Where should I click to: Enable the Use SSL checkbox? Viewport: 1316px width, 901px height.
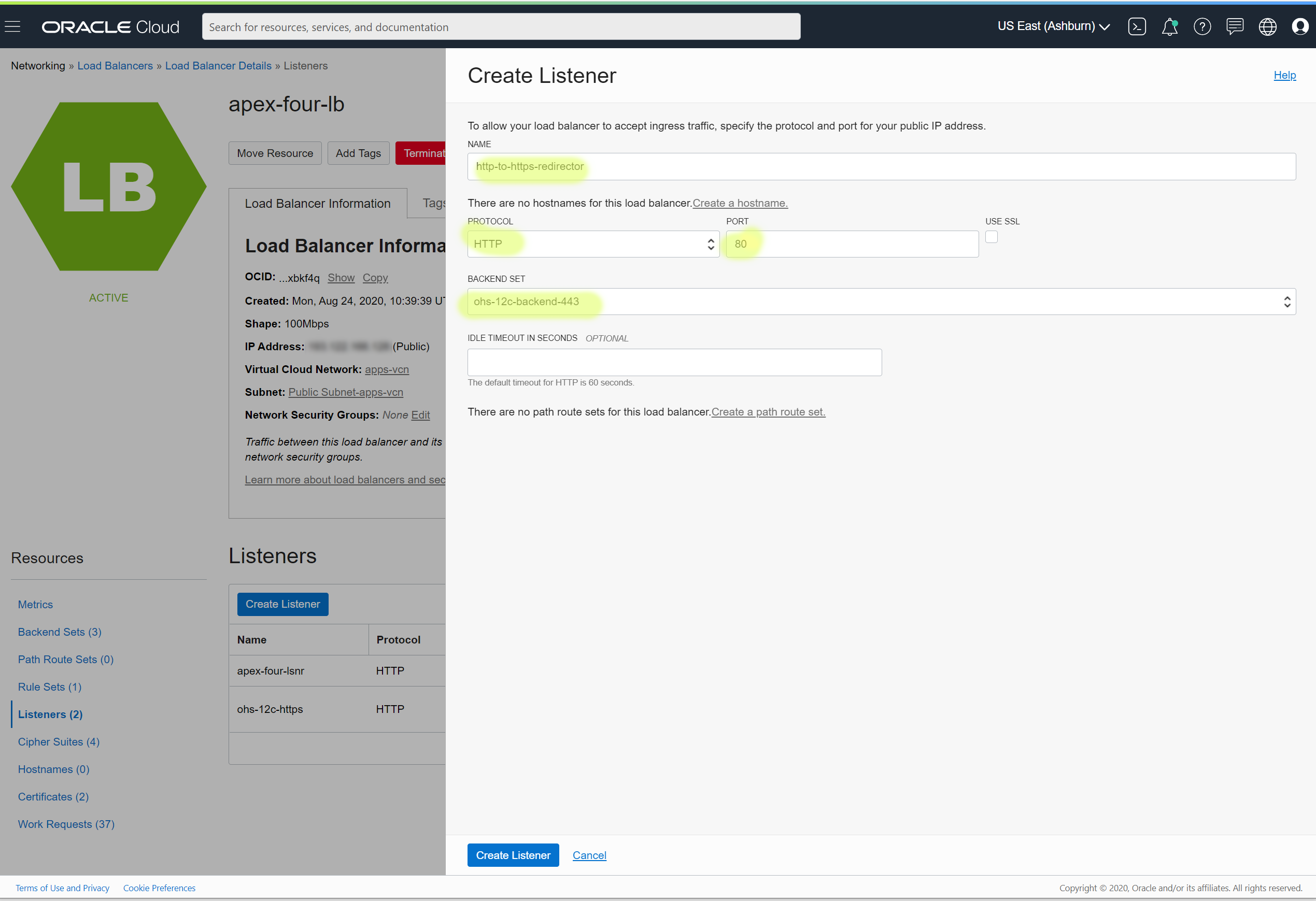coord(991,237)
